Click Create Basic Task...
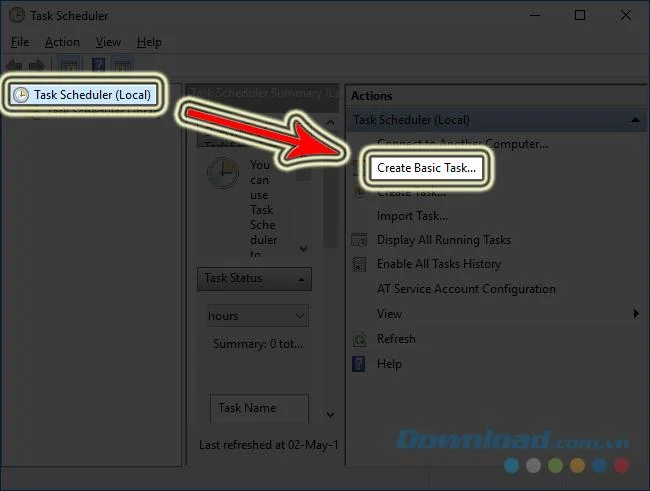 427,168
